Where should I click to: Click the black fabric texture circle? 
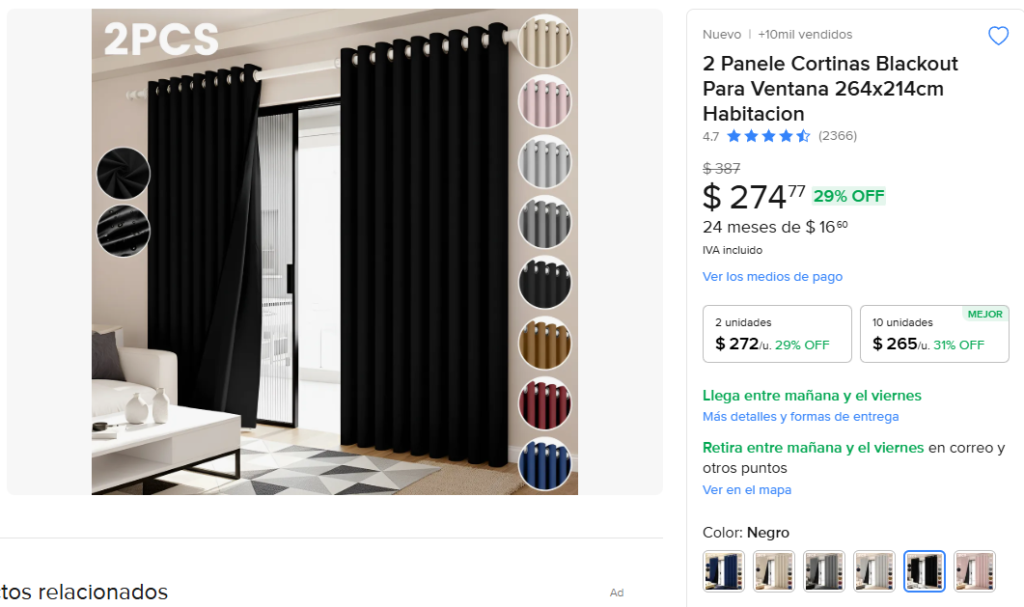(123, 173)
